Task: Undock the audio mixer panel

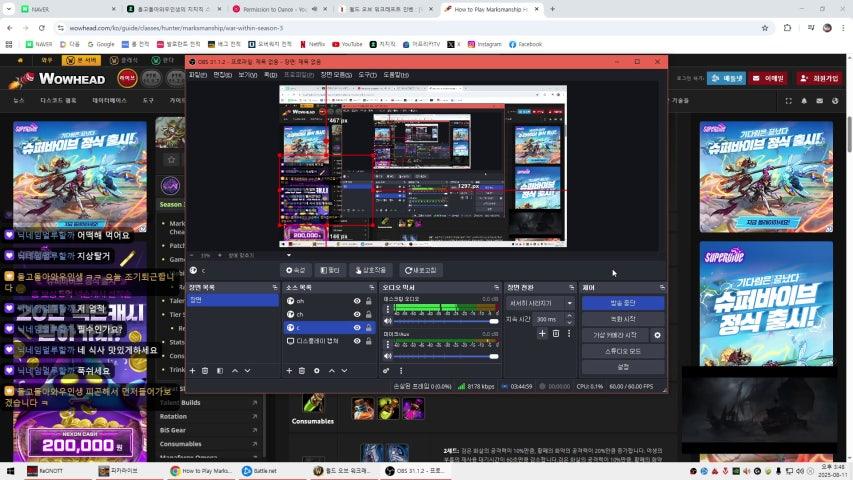Action: 496,287
